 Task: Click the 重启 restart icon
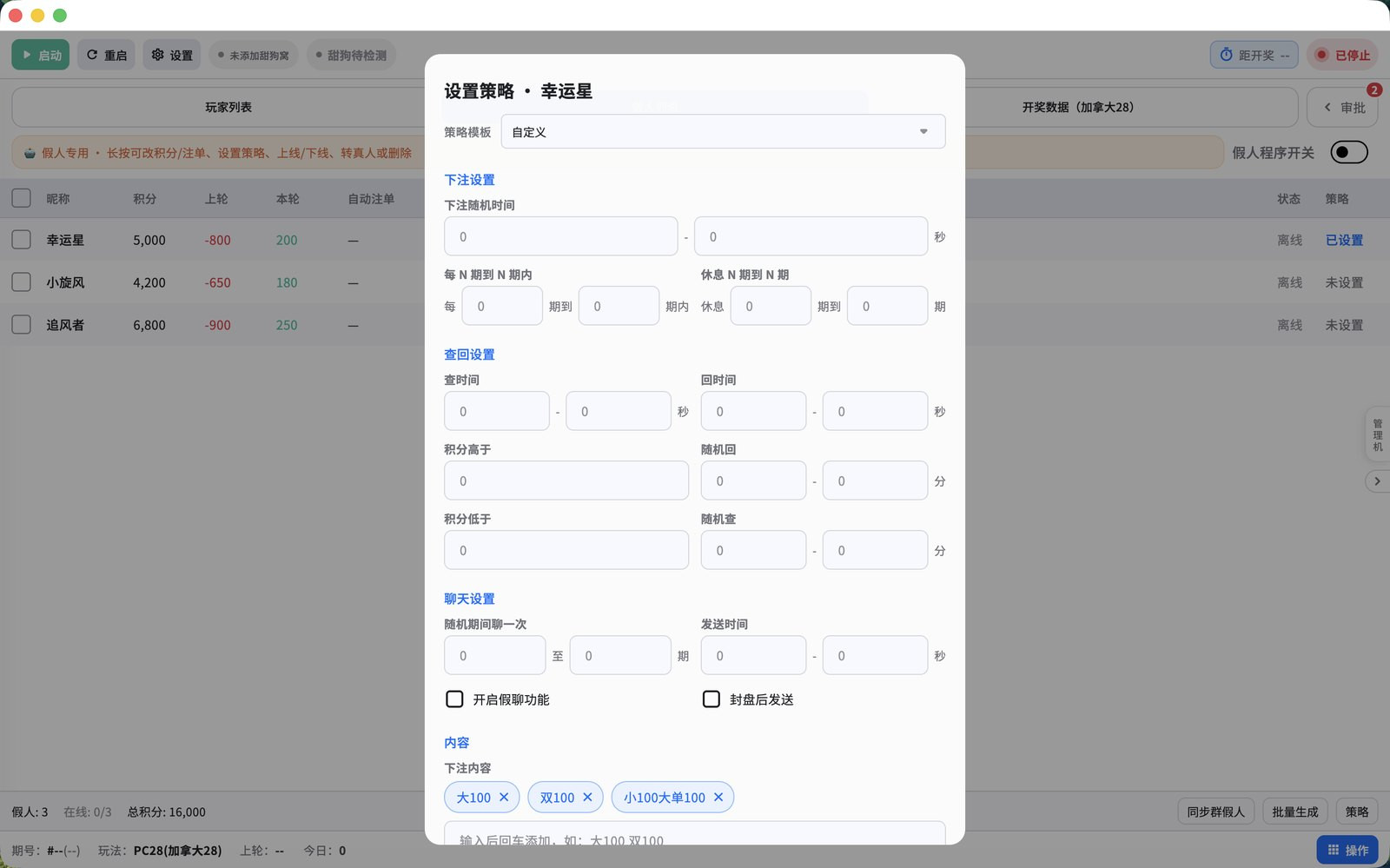[x=92, y=55]
